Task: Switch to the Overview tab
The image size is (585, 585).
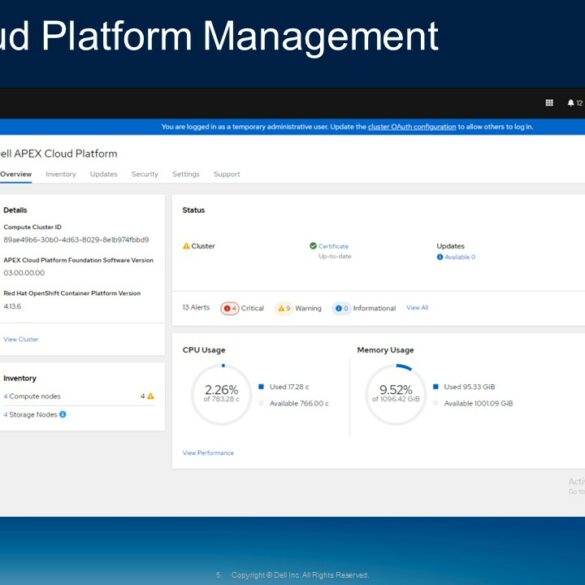Action: coord(16,174)
